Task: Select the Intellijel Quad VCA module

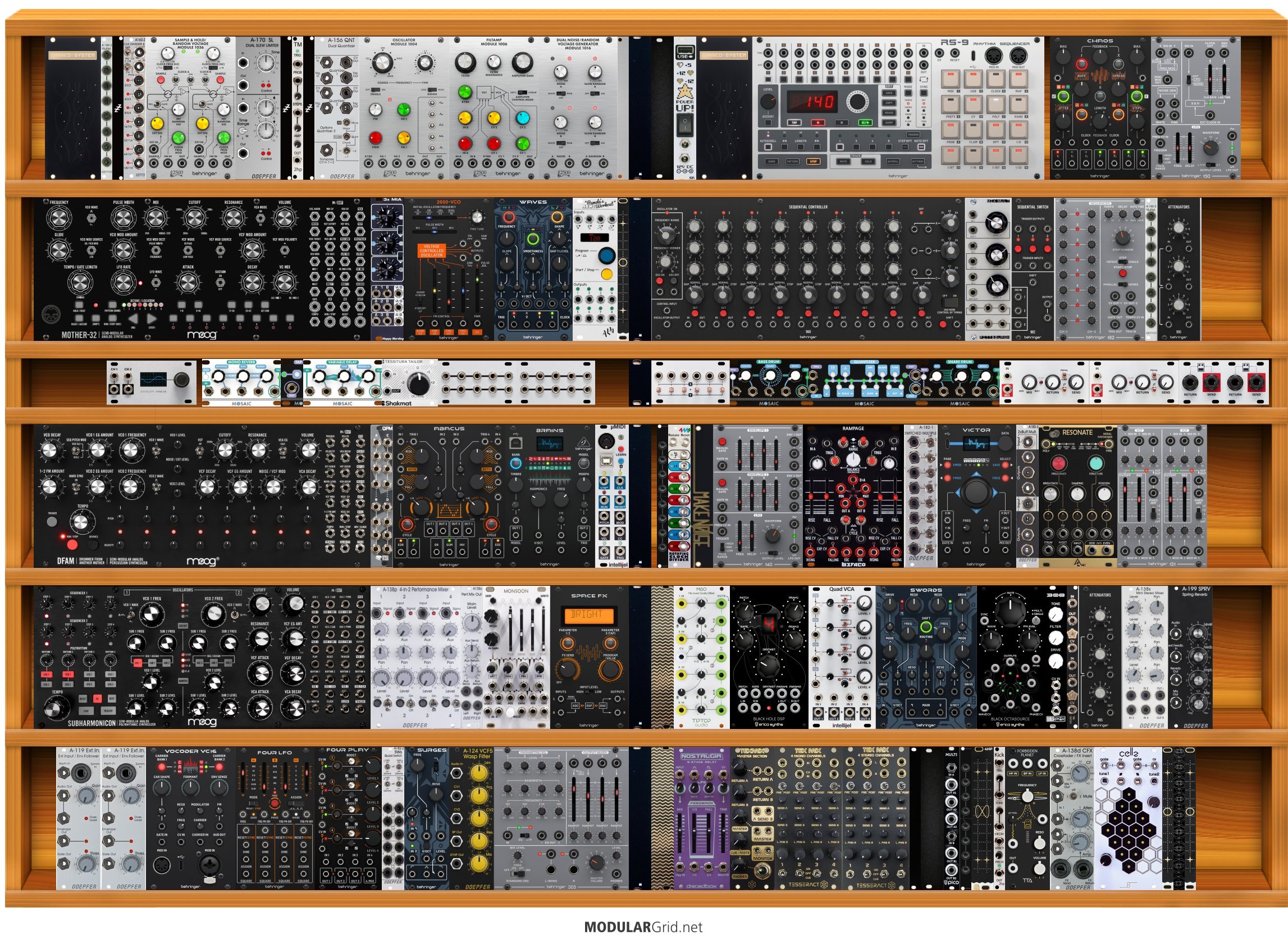Action: click(x=842, y=657)
